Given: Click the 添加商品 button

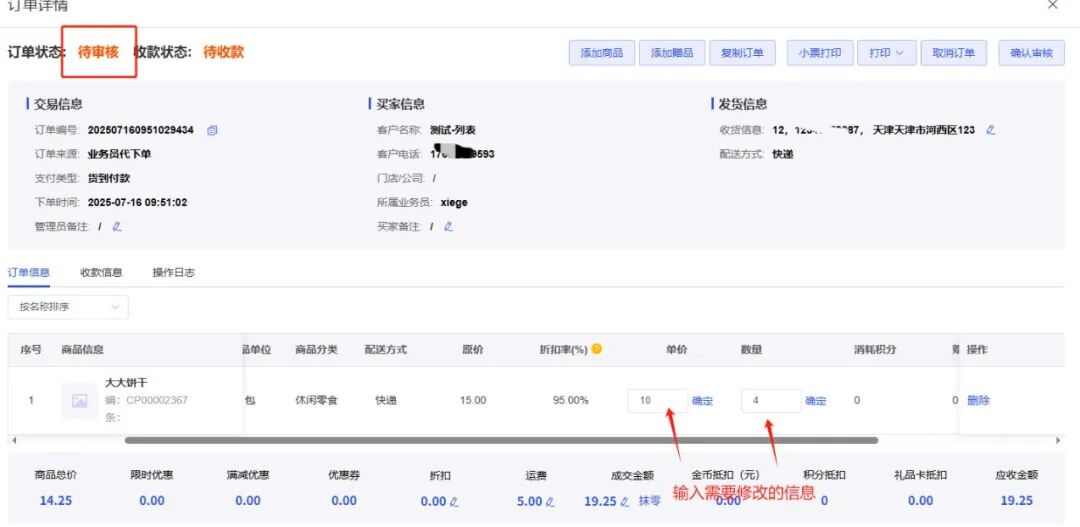Looking at the screenshot, I should click(601, 53).
